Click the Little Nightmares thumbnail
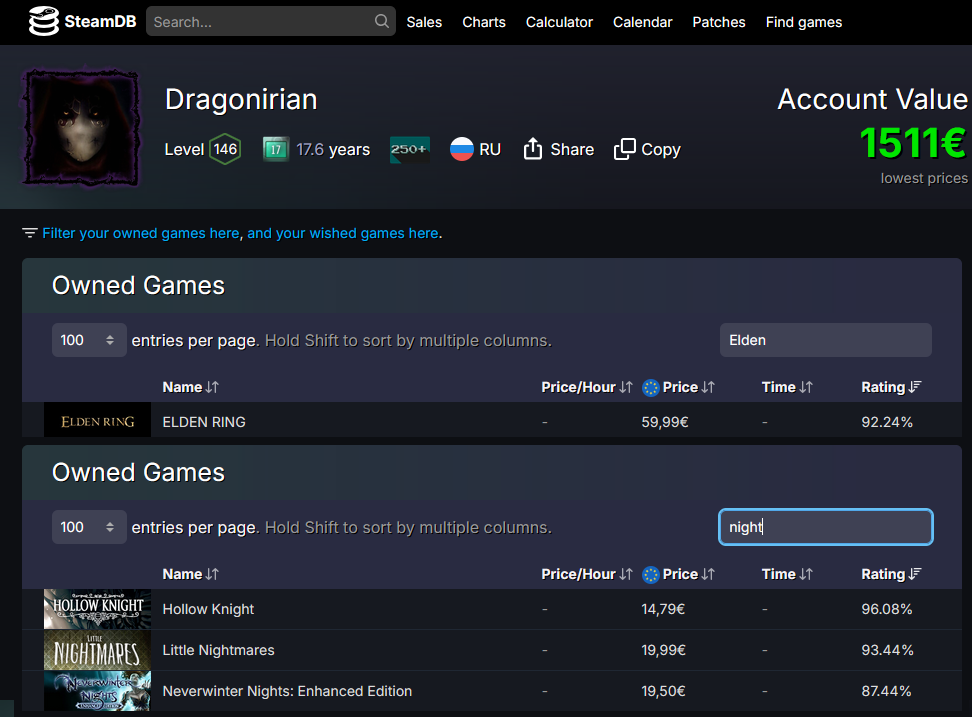The width and height of the screenshot is (972, 717). [97, 650]
